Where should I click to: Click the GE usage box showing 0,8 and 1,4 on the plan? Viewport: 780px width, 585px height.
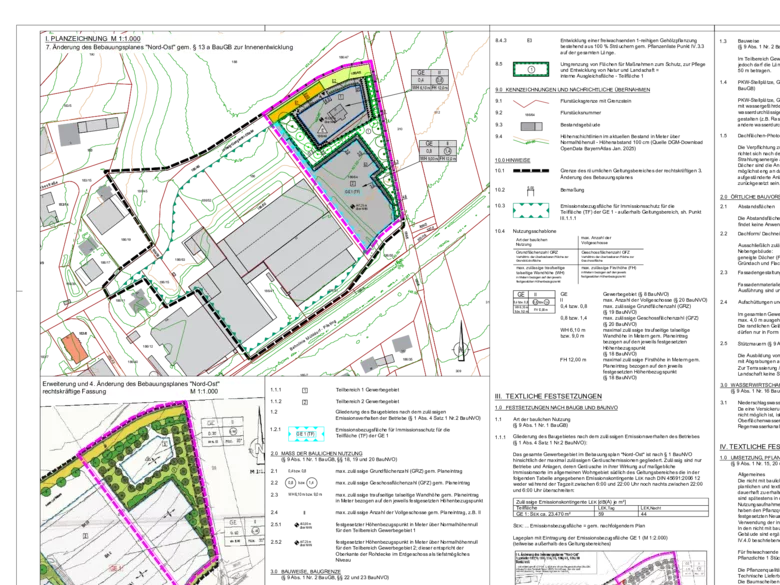click(x=438, y=151)
